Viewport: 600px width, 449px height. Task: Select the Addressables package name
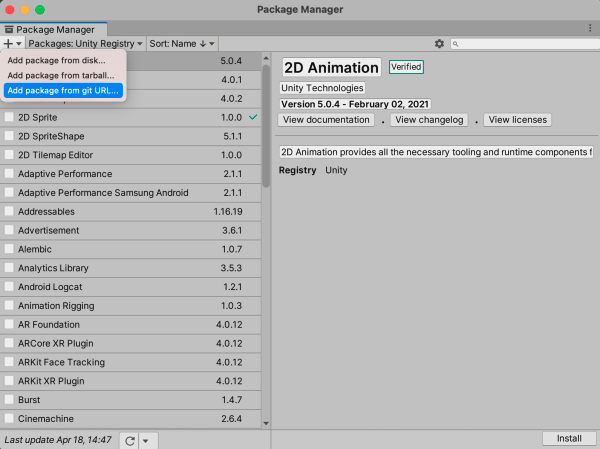click(x=46, y=212)
